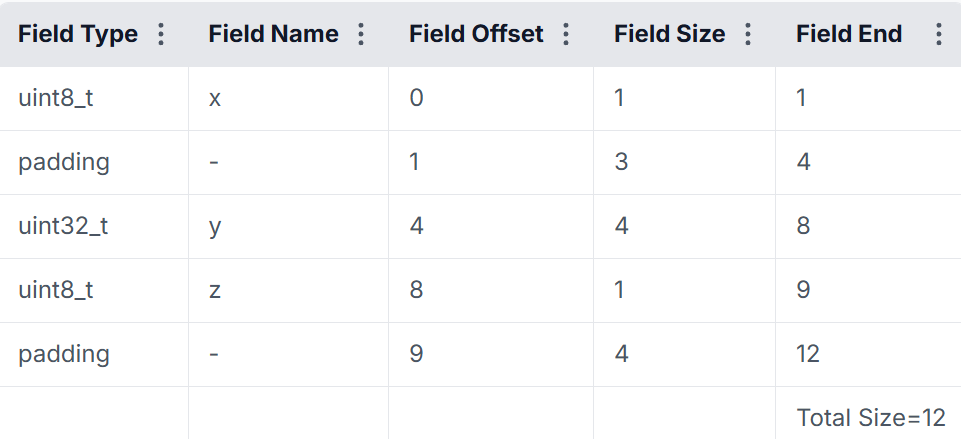This screenshot has width=961, height=439.
Task: Sort by the Field Type header
Action: (x=78, y=34)
